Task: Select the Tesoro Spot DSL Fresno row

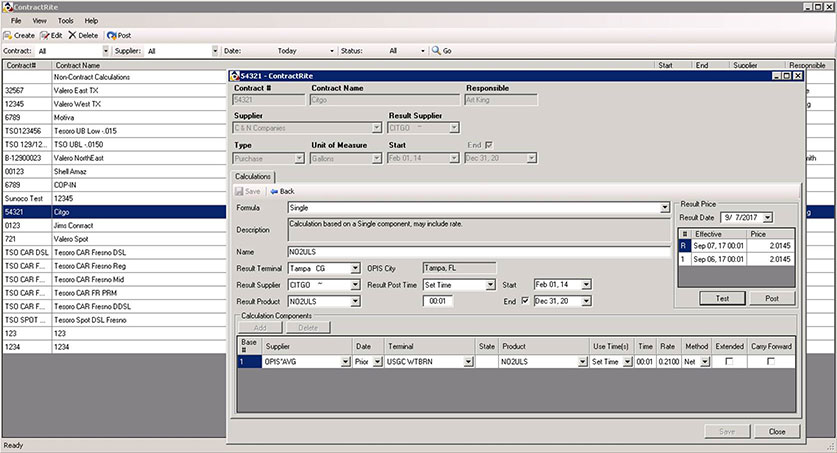Action: (x=114, y=320)
